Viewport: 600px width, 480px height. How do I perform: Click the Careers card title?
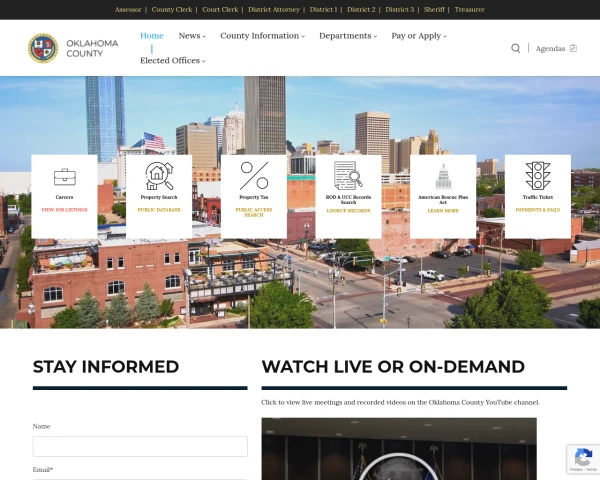(64, 197)
